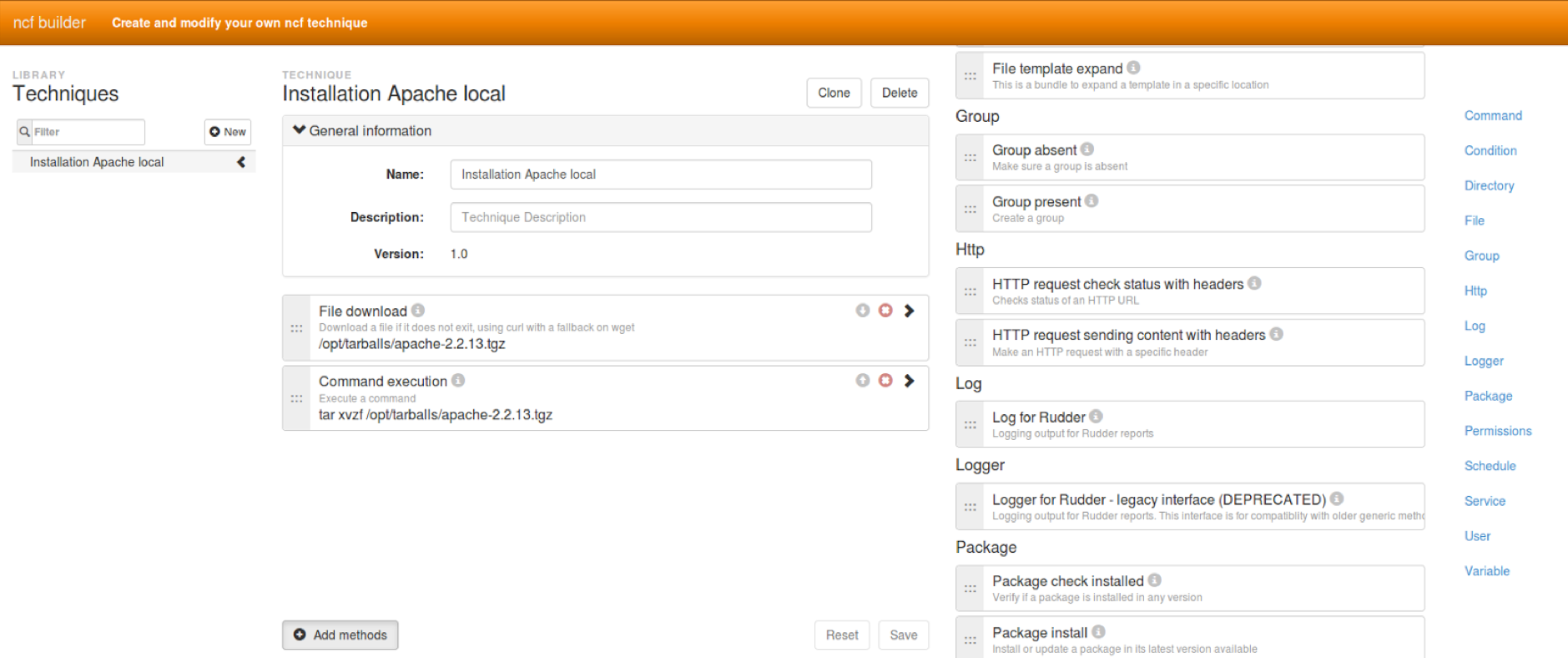Click the left chevron on Installation Apache local row
1568x658 pixels.
click(x=241, y=162)
